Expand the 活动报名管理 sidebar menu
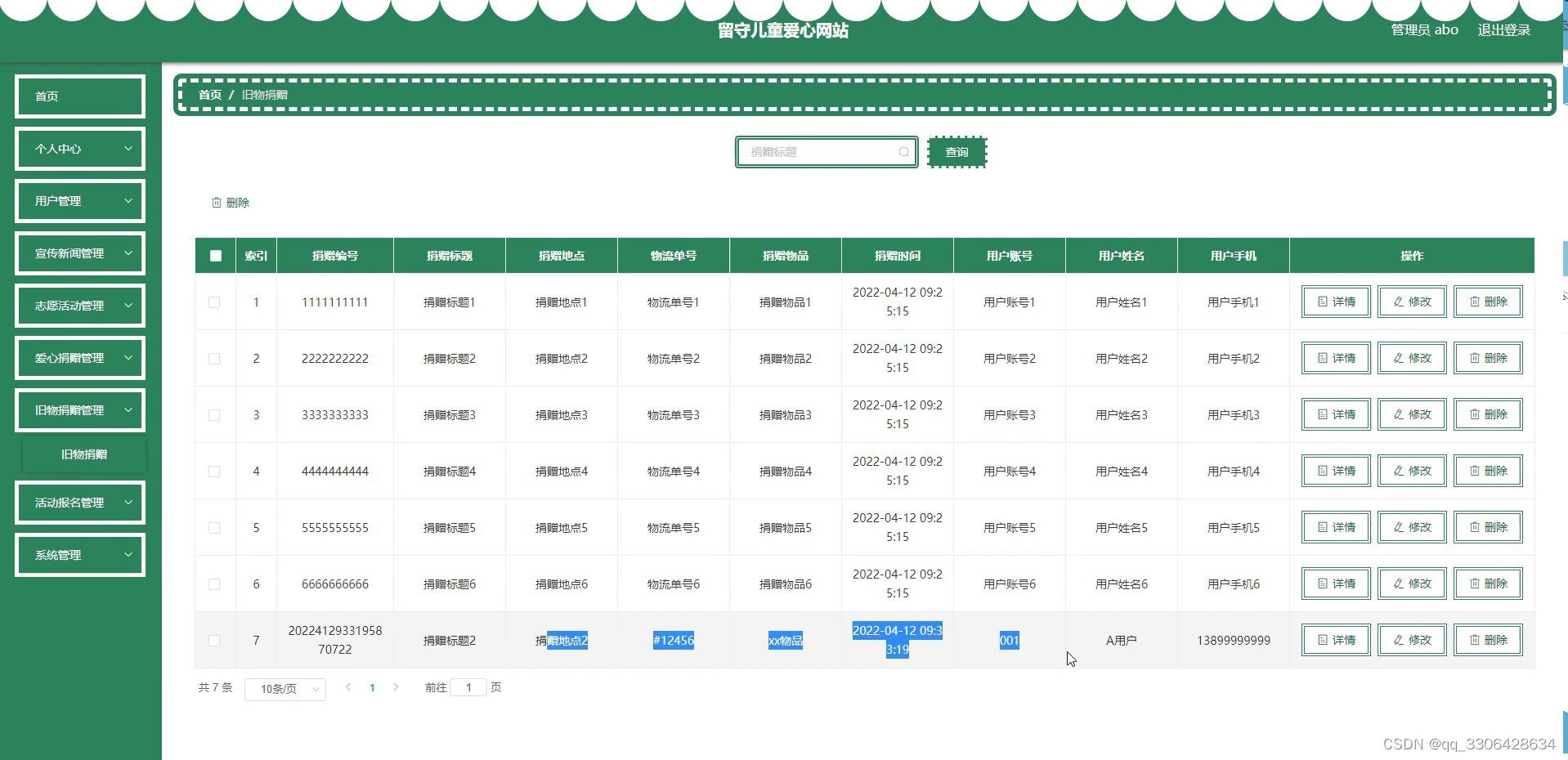 [x=80, y=503]
